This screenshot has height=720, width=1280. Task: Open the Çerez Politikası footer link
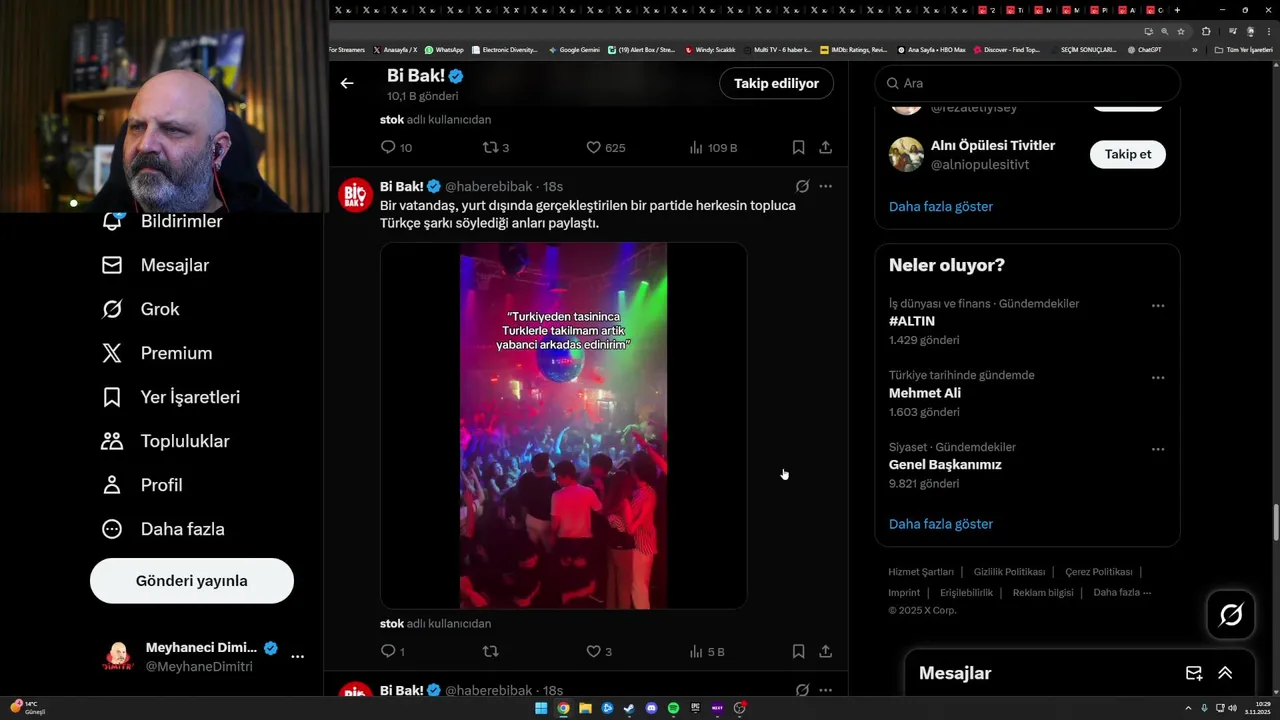pos(1098,572)
